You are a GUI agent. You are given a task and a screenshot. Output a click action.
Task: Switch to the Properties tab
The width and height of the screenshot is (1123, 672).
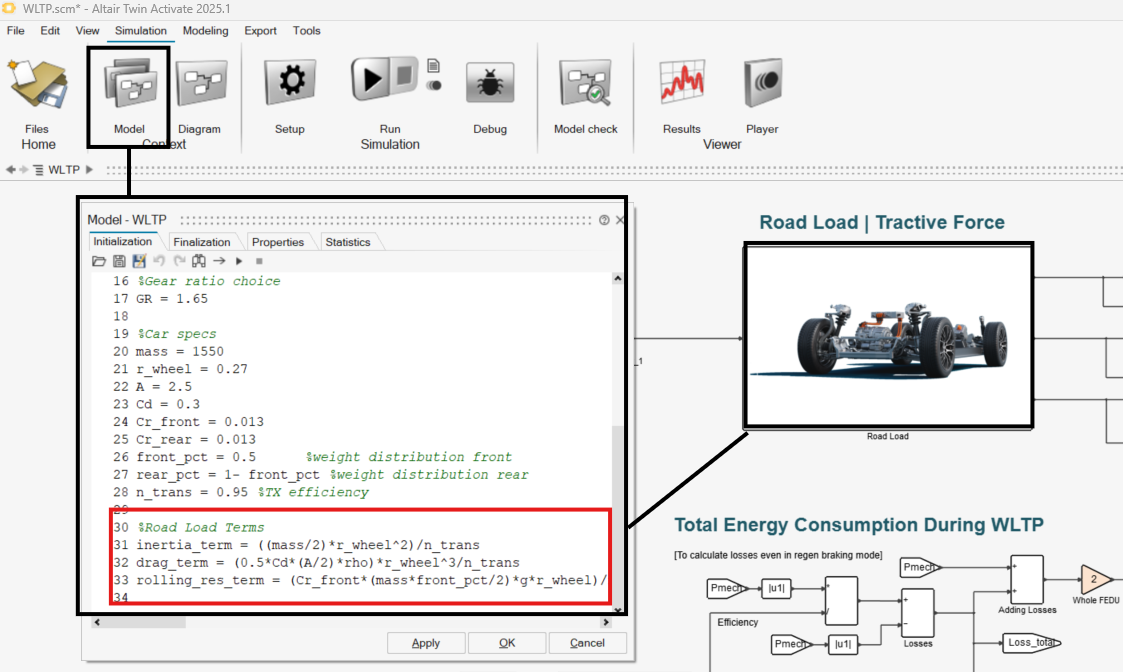pyautogui.click(x=278, y=242)
